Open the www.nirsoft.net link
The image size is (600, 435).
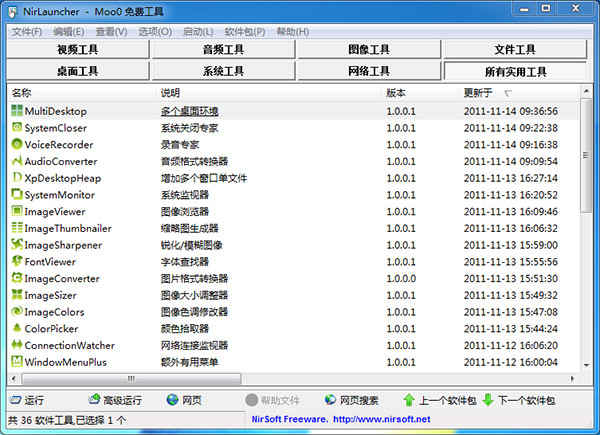click(x=382, y=419)
